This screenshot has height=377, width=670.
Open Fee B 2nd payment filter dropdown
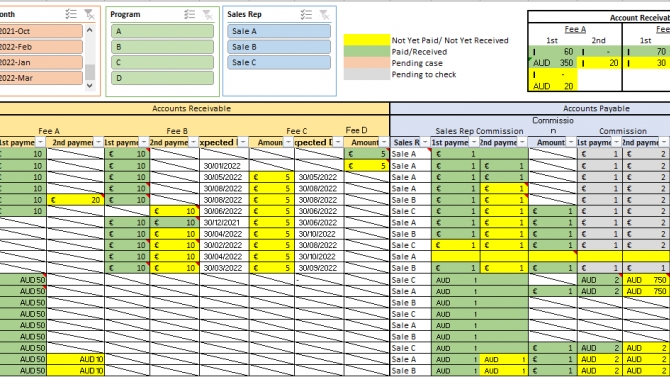click(x=194, y=142)
